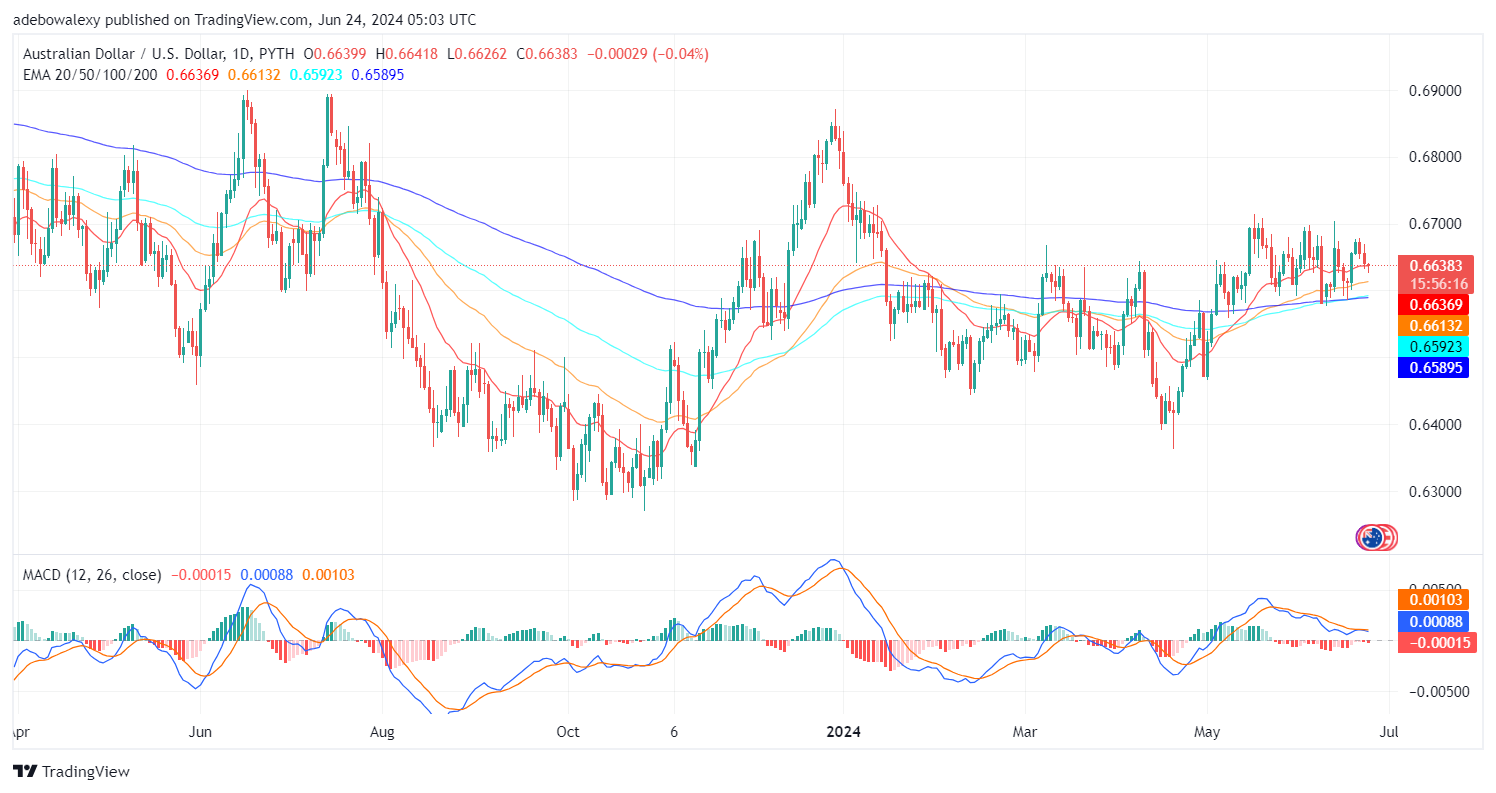Image resolution: width=1496 pixels, height=793 pixels.
Task: Click the price change -0.00029 (-0.04%)
Action: pyautogui.click(x=650, y=53)
